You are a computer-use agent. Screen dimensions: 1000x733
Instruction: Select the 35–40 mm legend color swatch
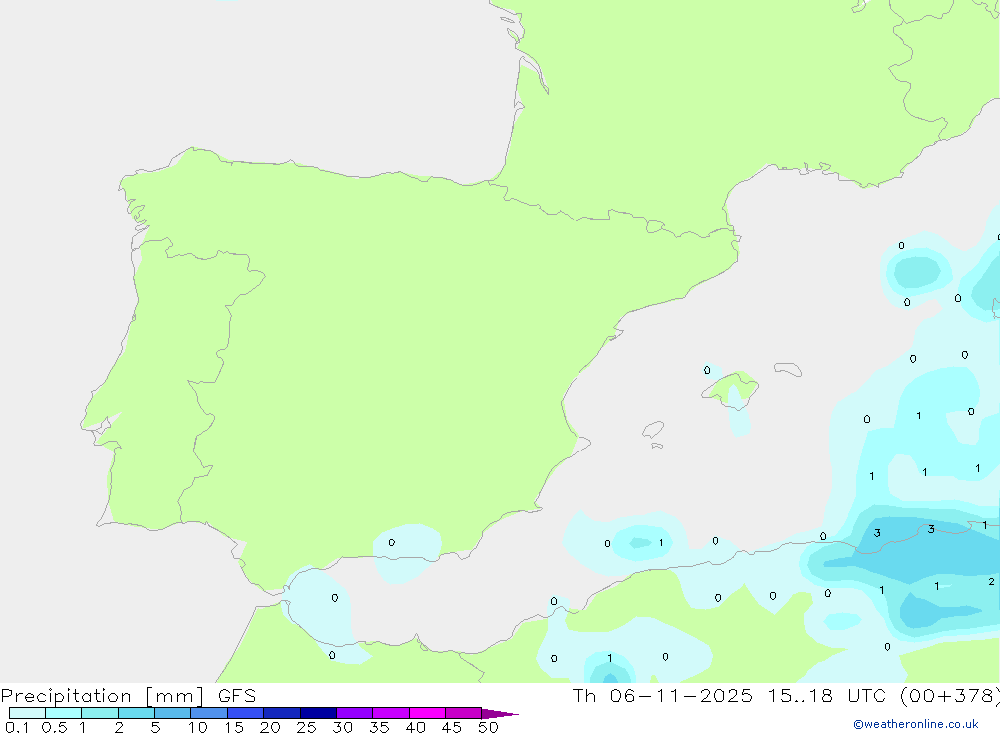point(390,713)
